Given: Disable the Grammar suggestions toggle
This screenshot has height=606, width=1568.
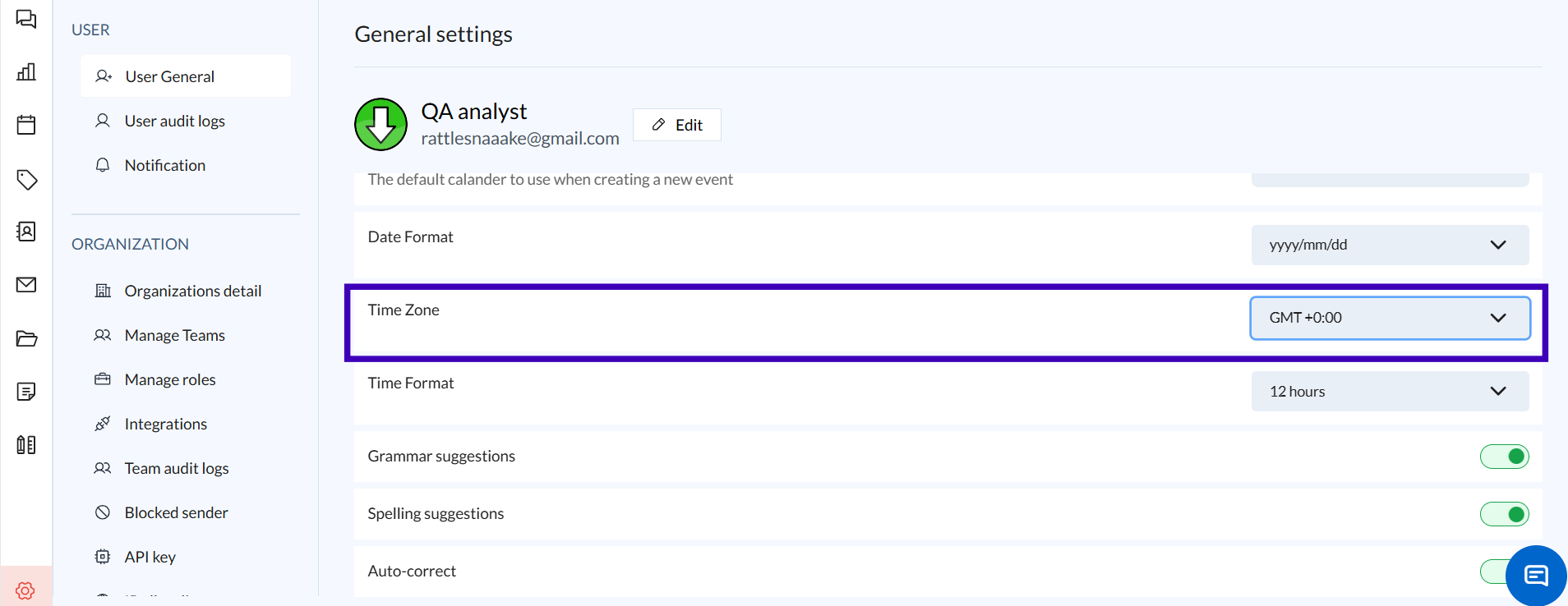Looking at the screenshot, I should coord(1503,457).
